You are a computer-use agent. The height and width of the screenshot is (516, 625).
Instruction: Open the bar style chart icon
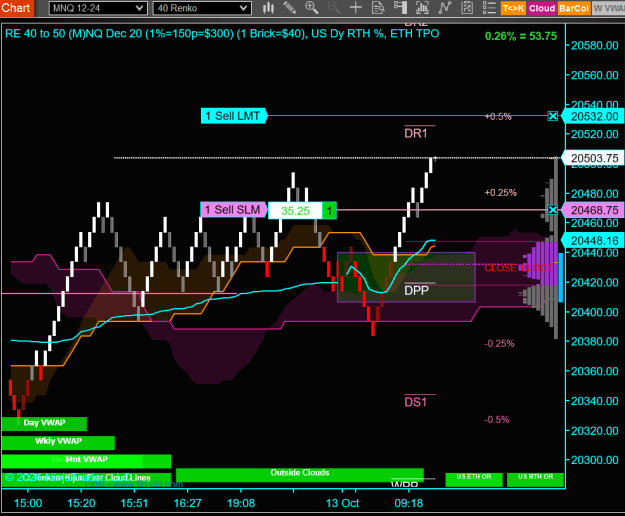click(269, 8)
